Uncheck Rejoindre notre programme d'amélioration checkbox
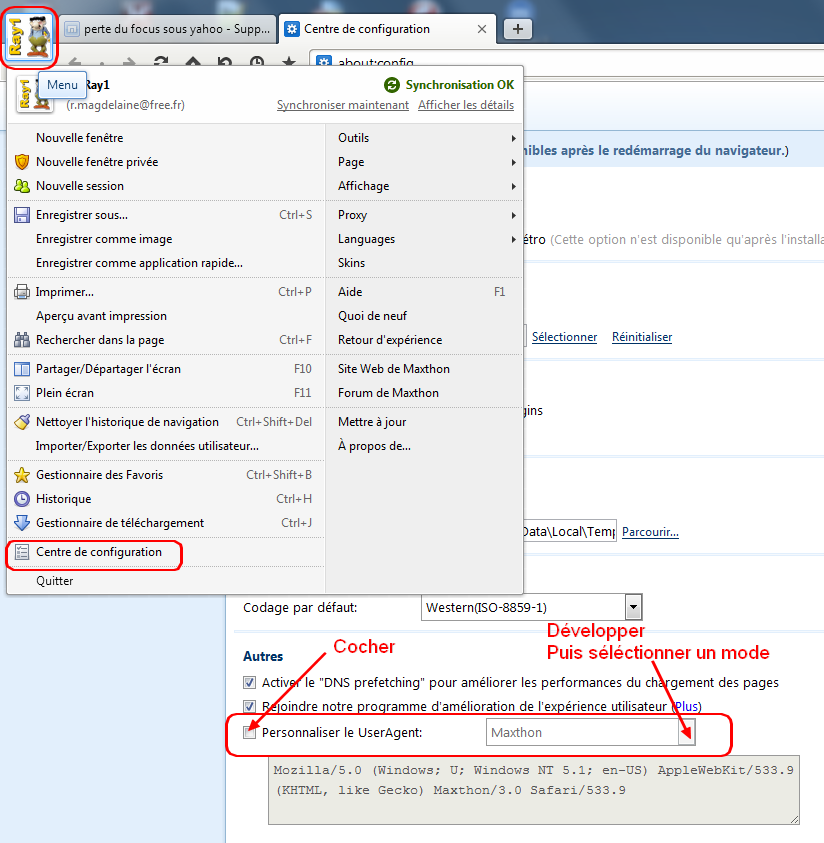This screenshot has height=843, width=824. [x=249, y=706]
